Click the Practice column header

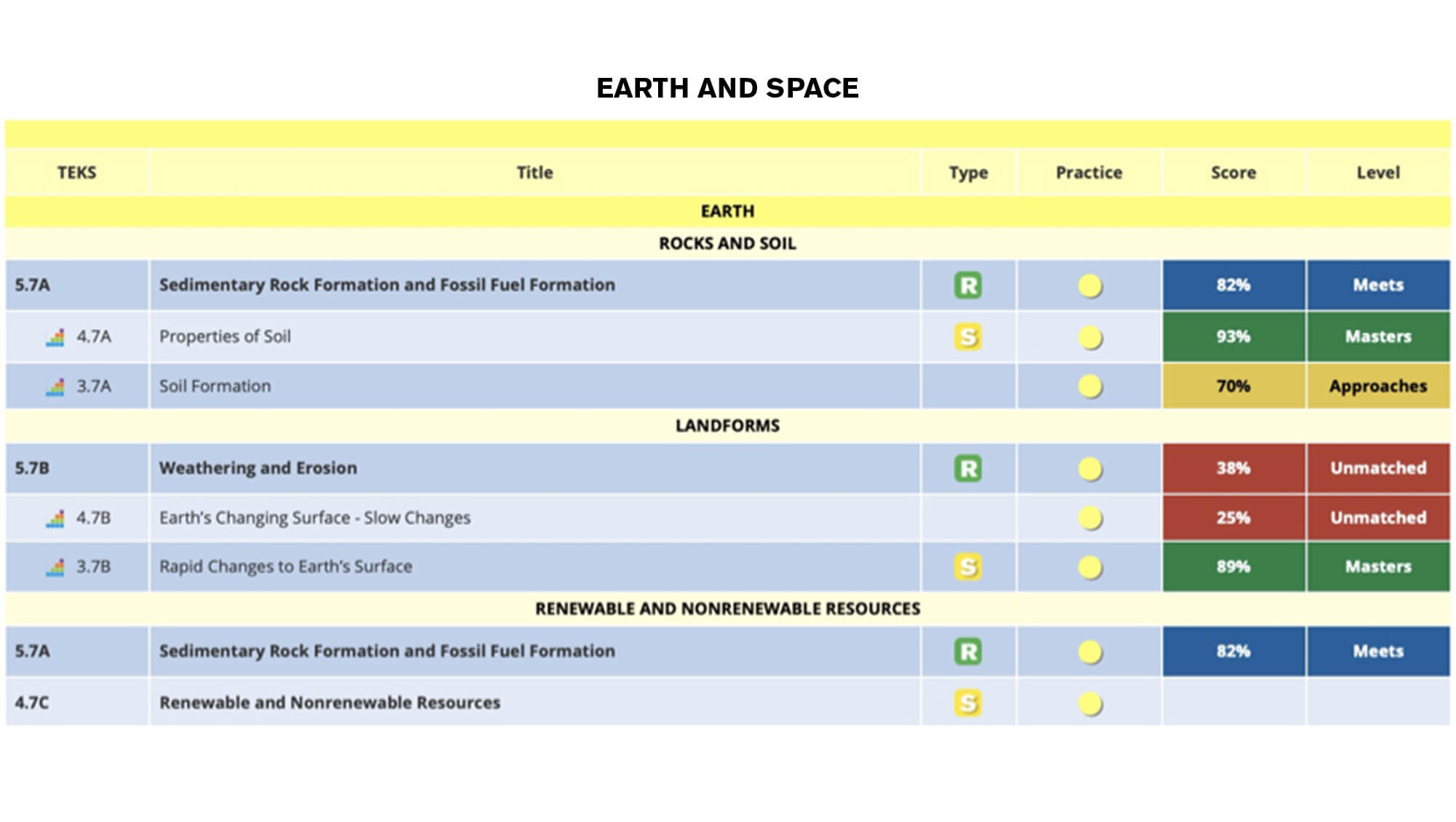tap(1089, 173)
